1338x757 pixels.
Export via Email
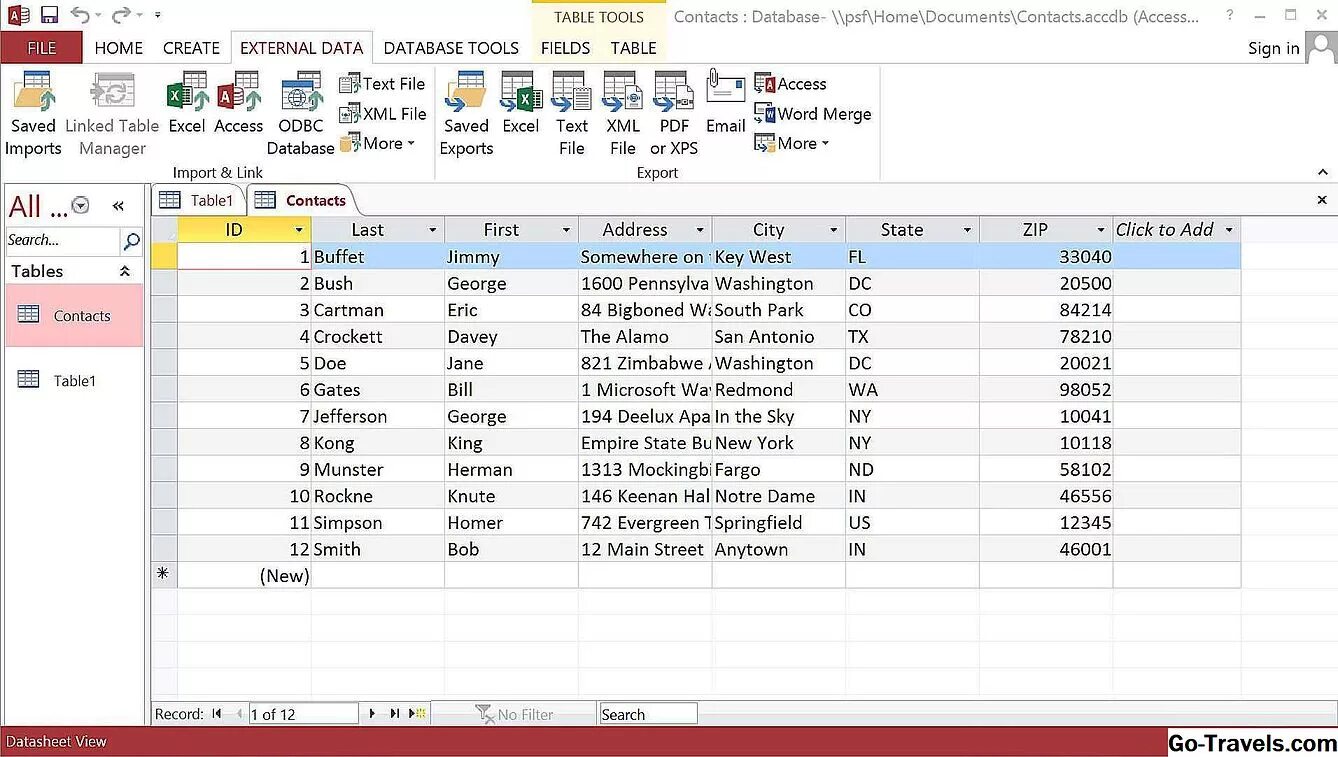pos(726,104)
